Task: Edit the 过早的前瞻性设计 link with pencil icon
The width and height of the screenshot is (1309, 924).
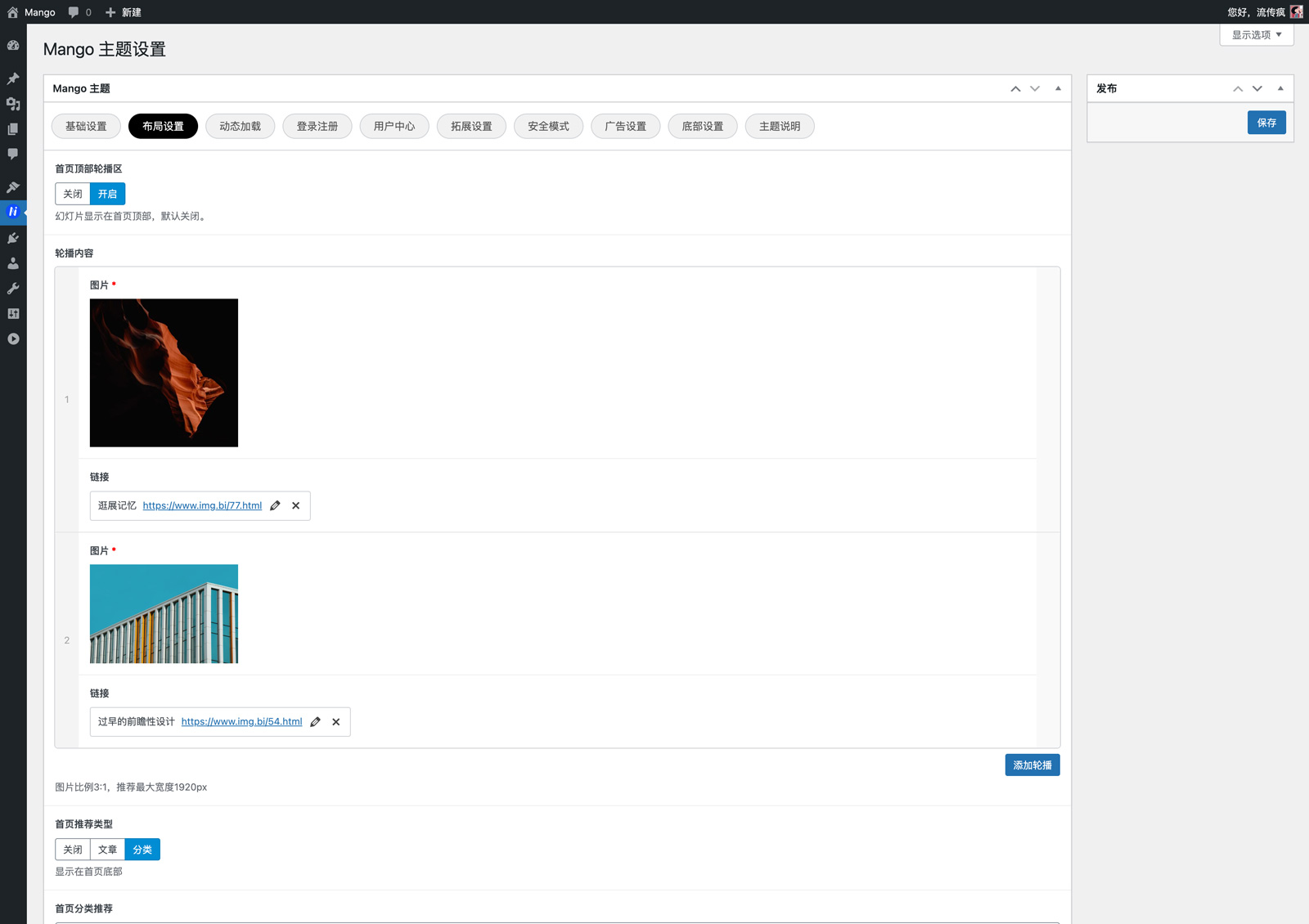Action: [x=316, y=722]
